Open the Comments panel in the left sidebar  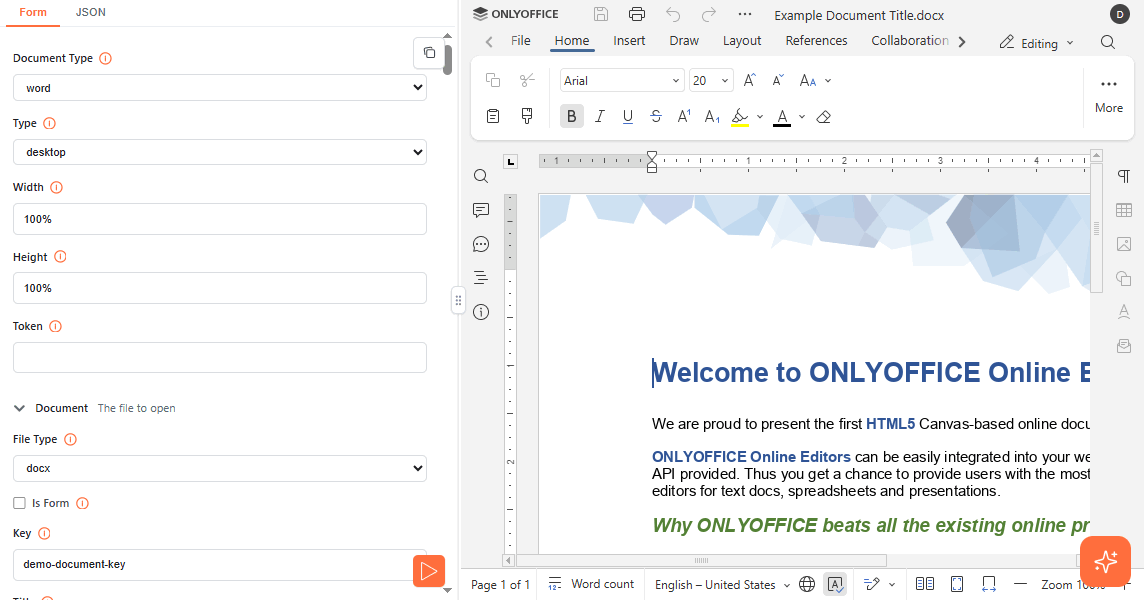[x=481, y=210]
